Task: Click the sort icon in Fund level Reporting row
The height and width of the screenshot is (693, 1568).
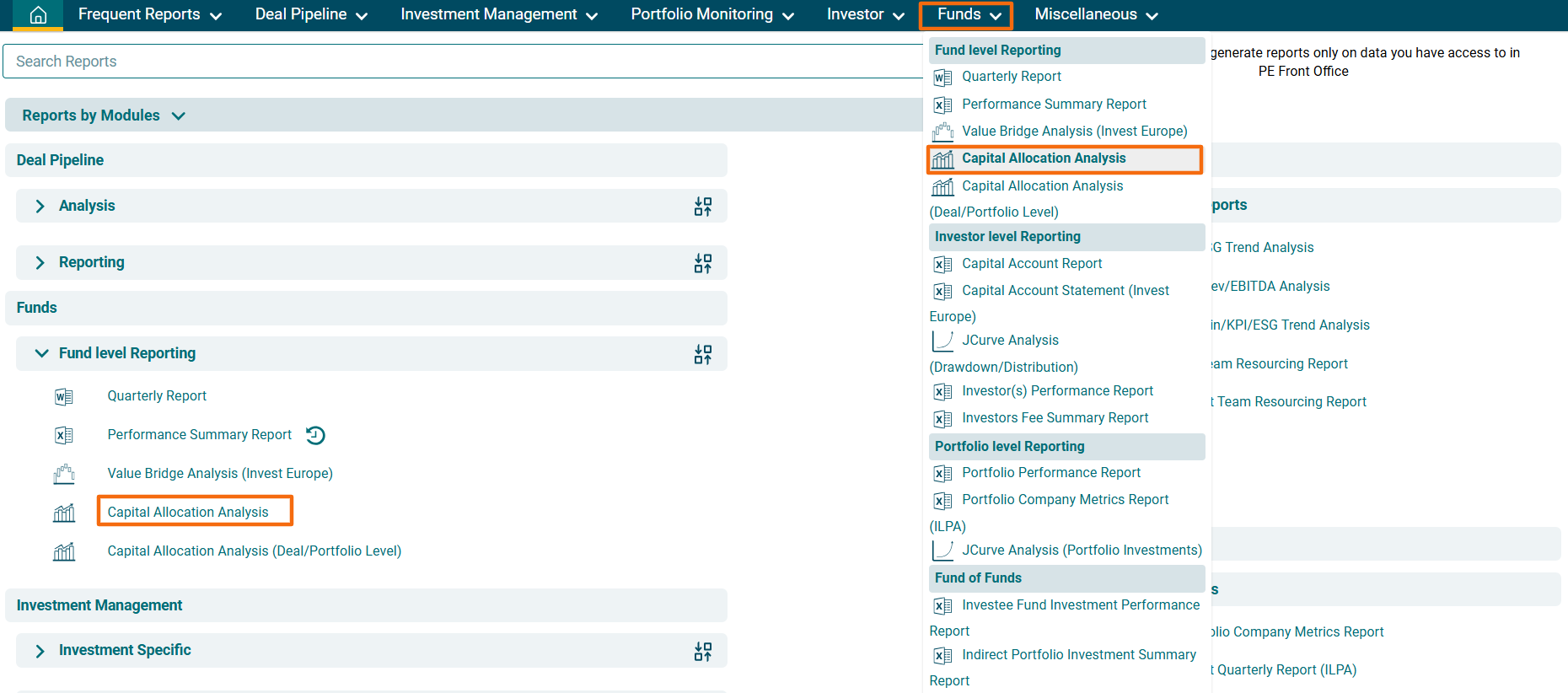Action: [702, 354]
